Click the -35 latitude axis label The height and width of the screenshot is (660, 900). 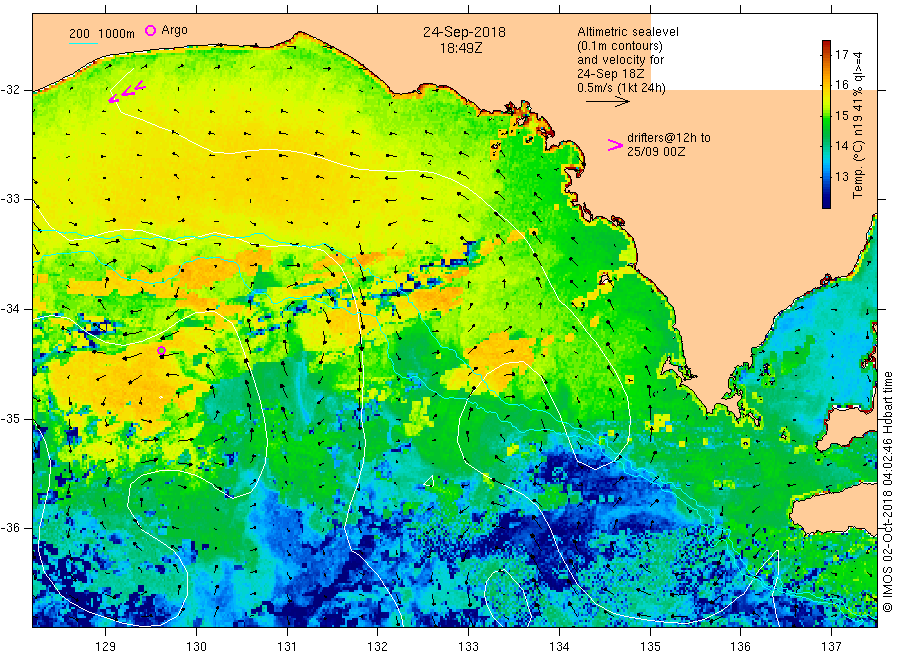coord(9,419)
